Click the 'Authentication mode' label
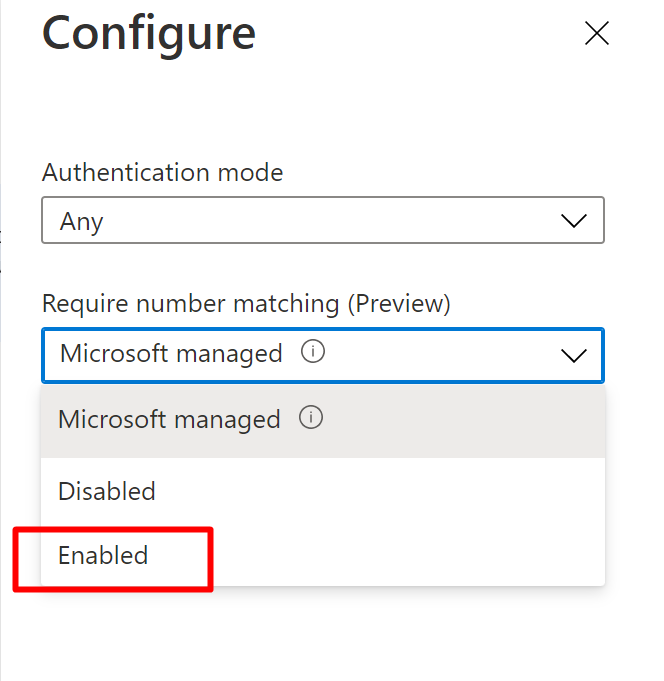Viewport: 664px width, 681px height. 162,172
